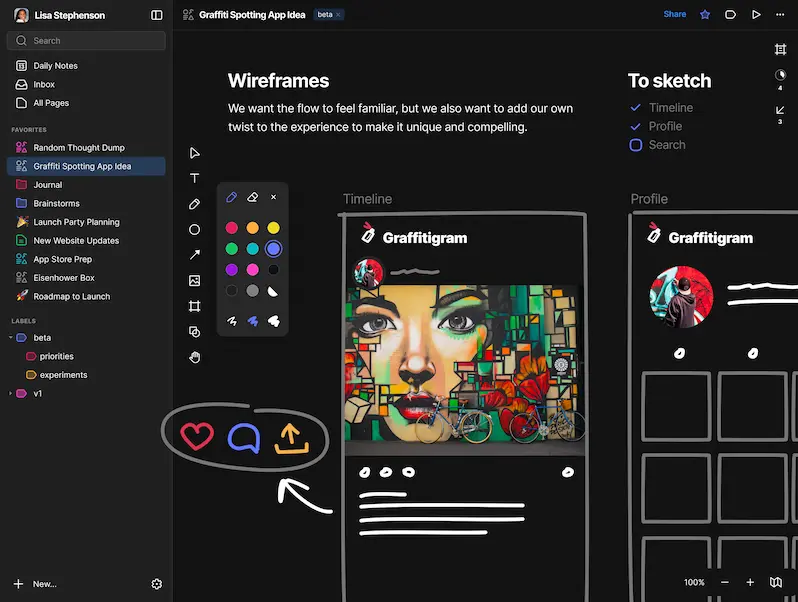Close the drawing color popup
Screen dimensions: 798x602
point(273,197)
